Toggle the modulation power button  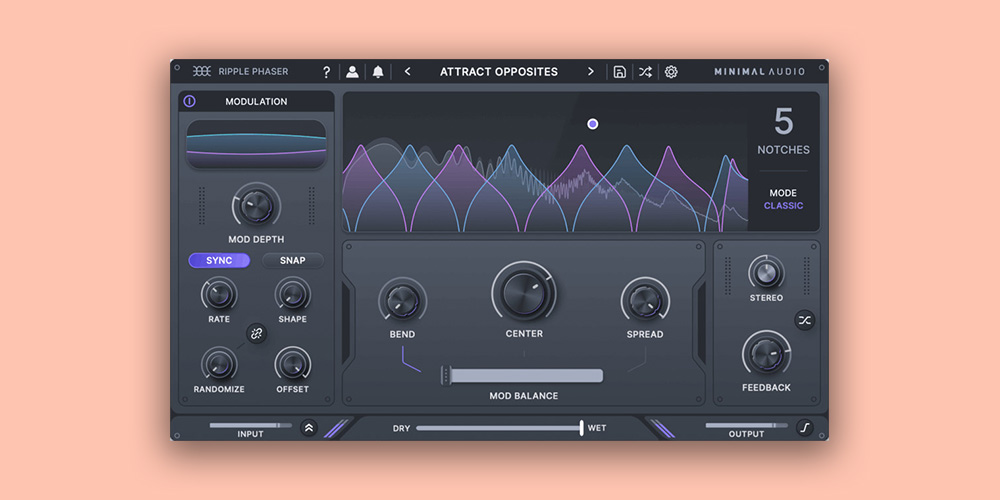coord(190,102)
